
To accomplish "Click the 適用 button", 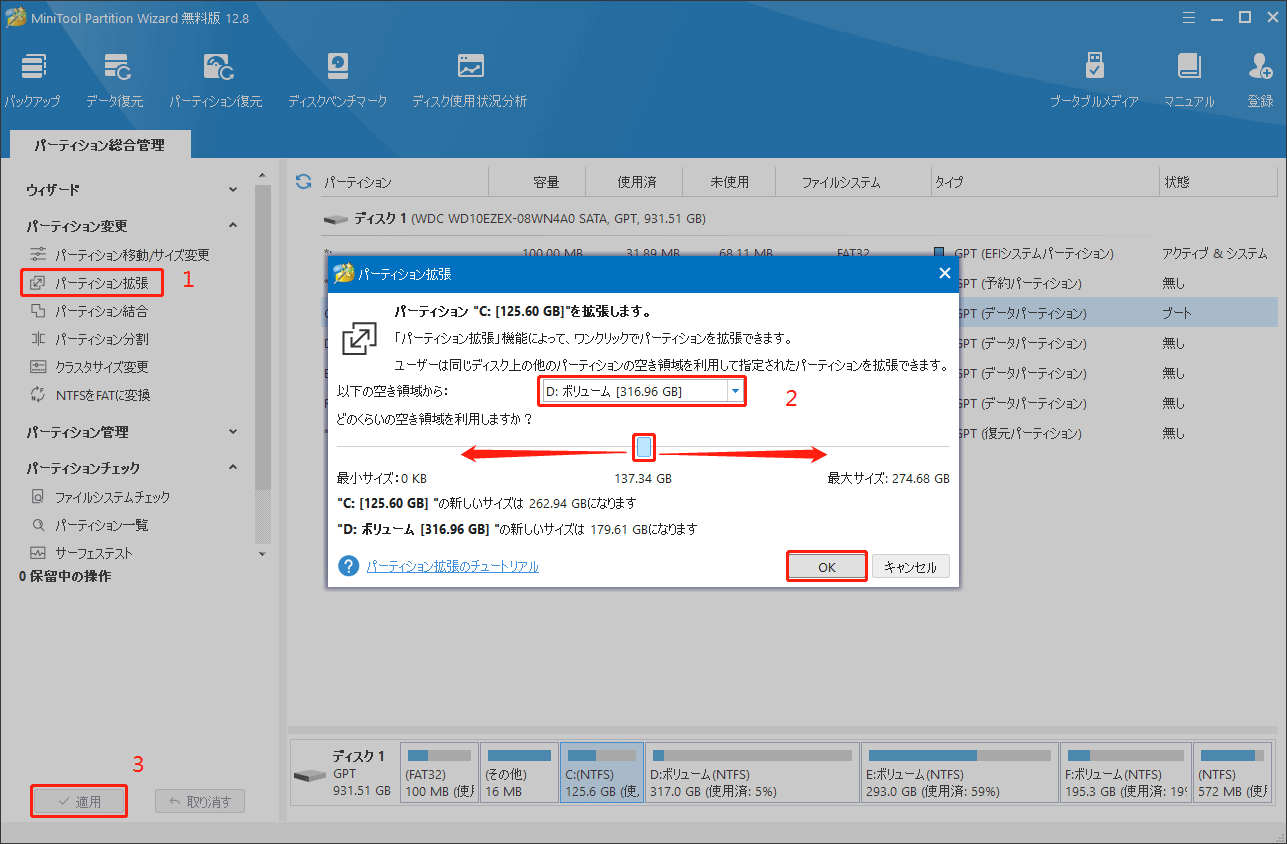I will click(78, 802).
